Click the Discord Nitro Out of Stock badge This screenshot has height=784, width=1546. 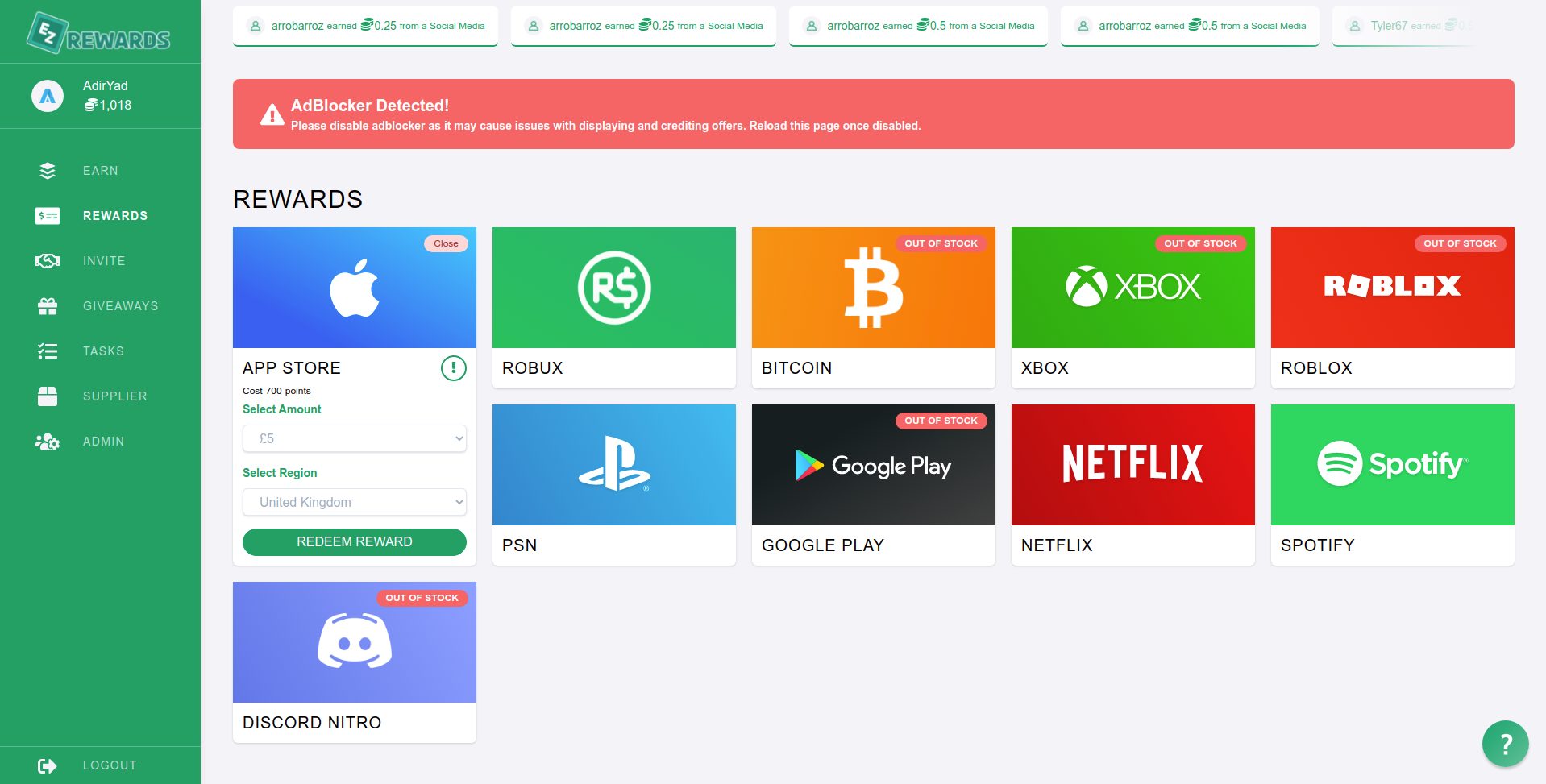422,598
